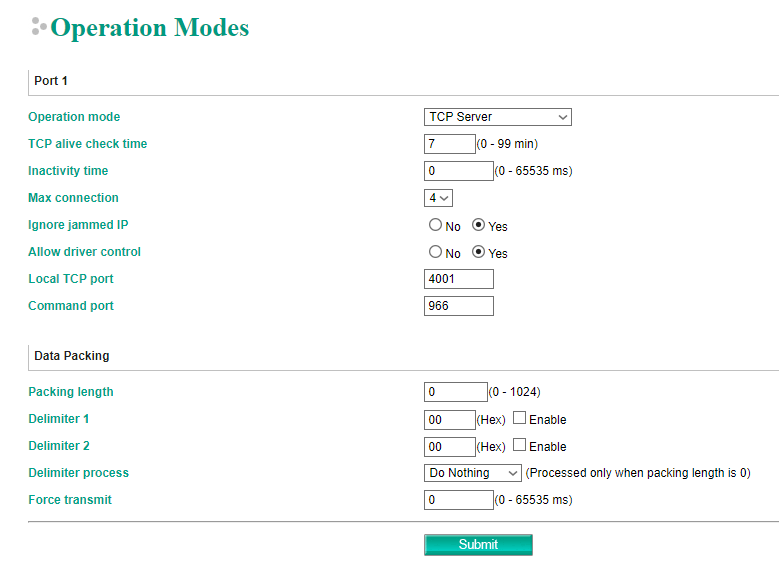
Task: Focus the Inactivity time input field
Action: tap(458, 171)
